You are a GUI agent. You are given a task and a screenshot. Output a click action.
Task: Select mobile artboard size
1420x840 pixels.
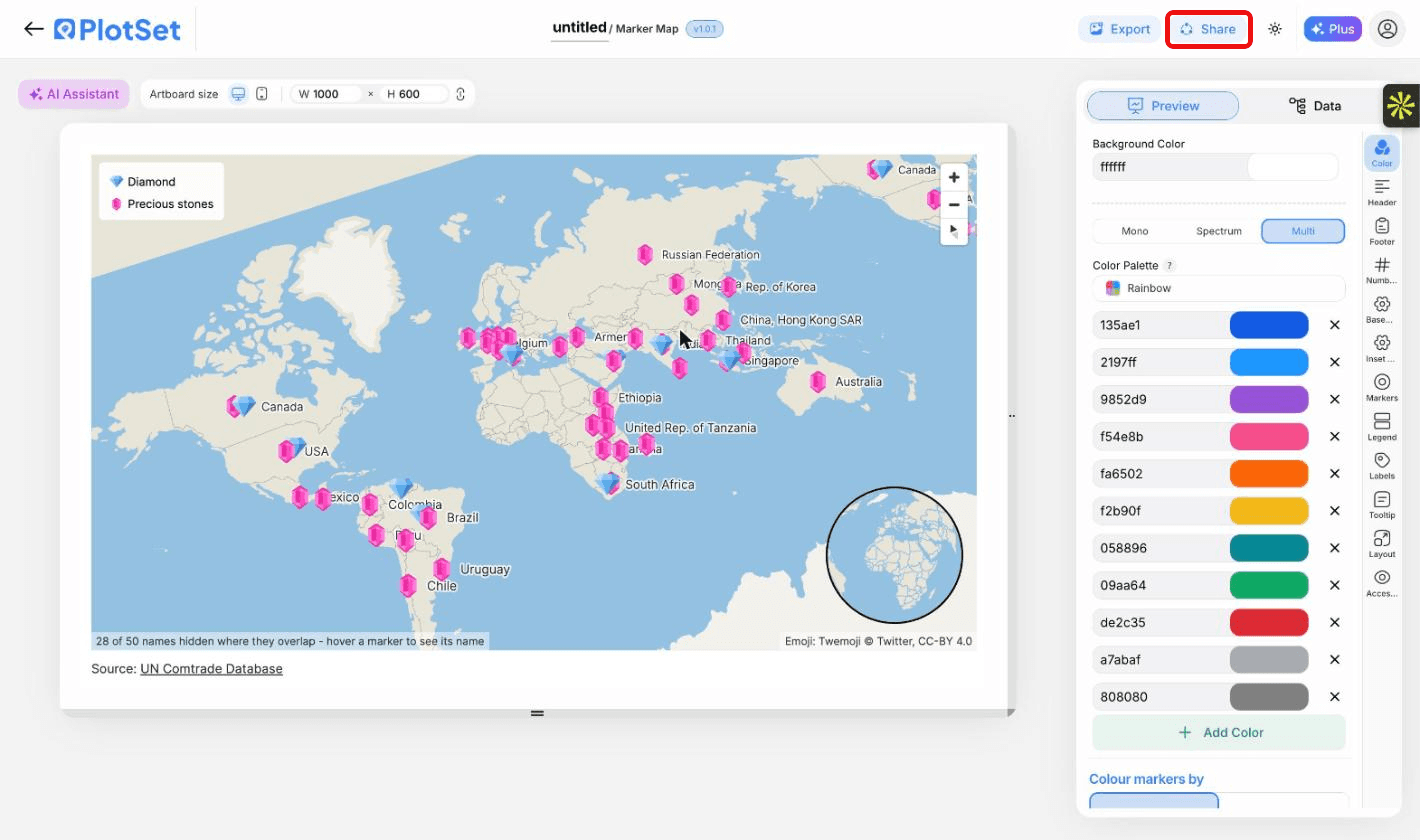[x=262, y=94]
